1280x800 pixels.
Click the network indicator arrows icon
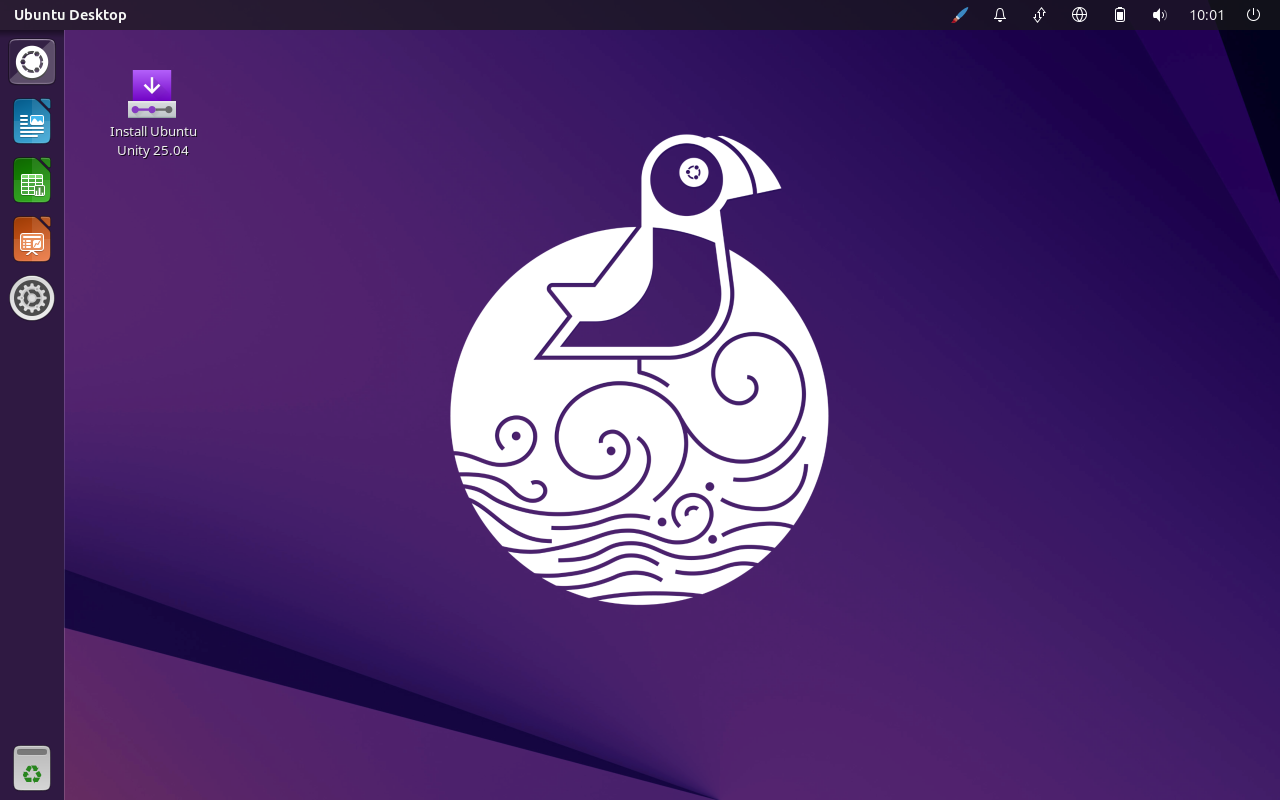[1039, 14]
